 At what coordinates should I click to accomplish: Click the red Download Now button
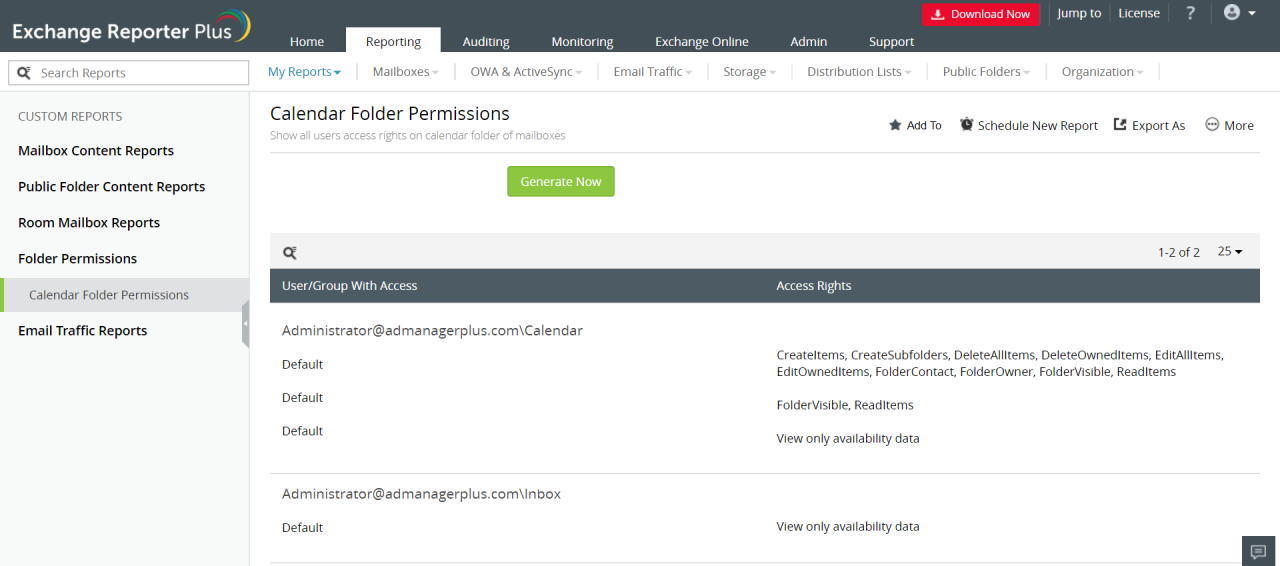coord(981,14)
